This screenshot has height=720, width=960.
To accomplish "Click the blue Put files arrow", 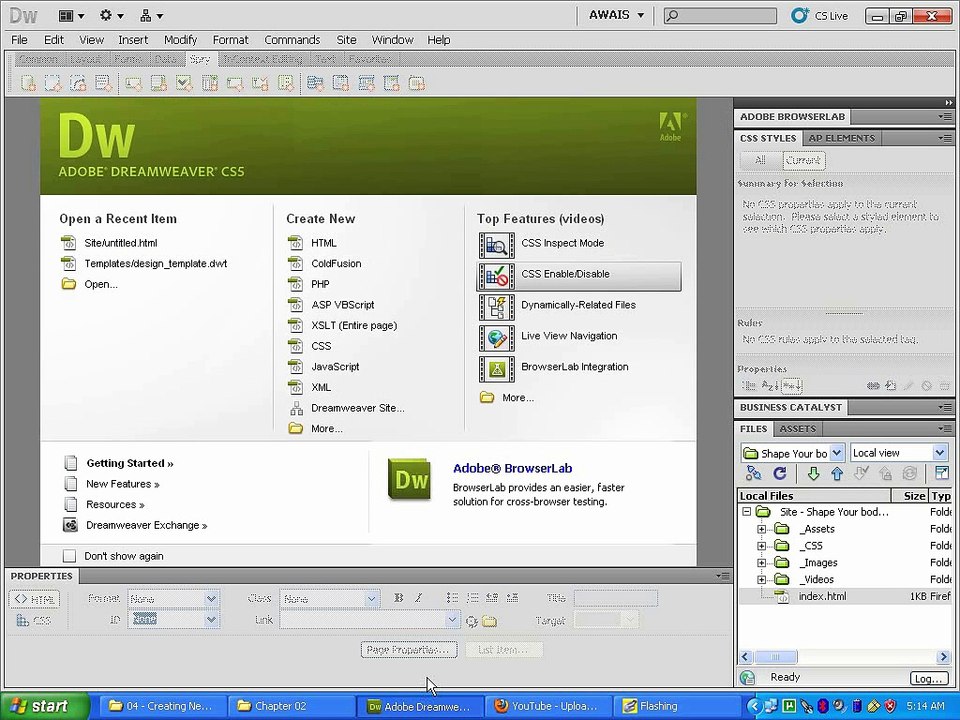I will (x=837, y=473).
